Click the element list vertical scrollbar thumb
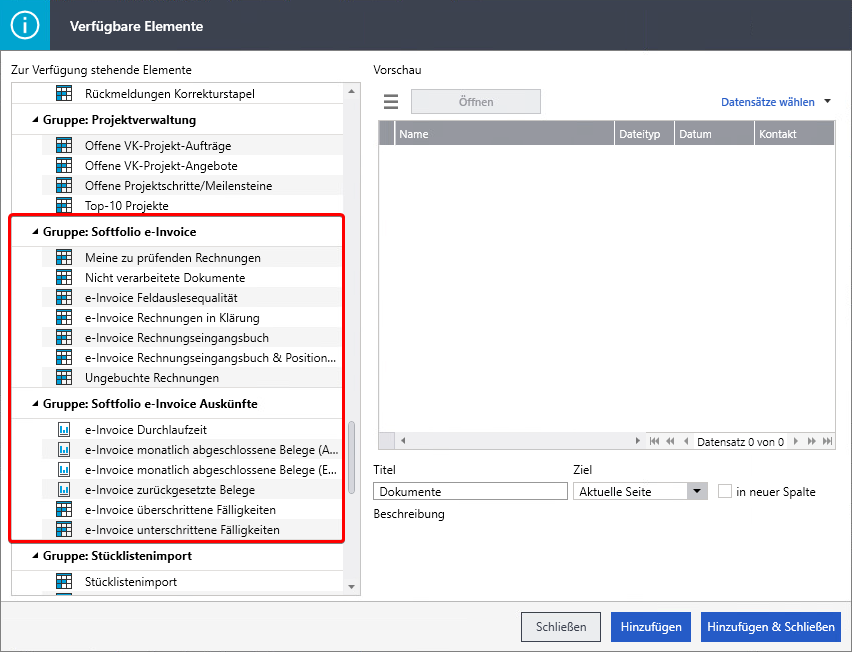 [x=351, y=457]
